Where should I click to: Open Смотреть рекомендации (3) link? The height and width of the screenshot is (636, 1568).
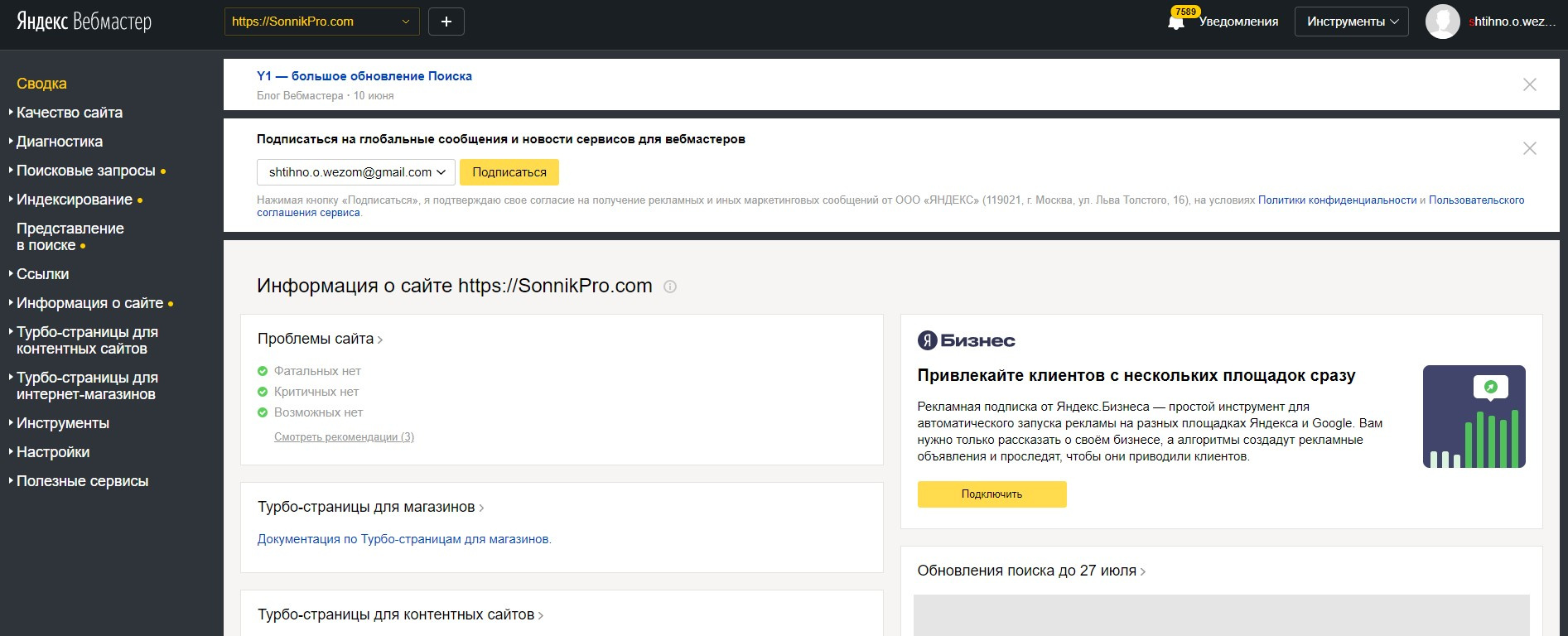344,437
